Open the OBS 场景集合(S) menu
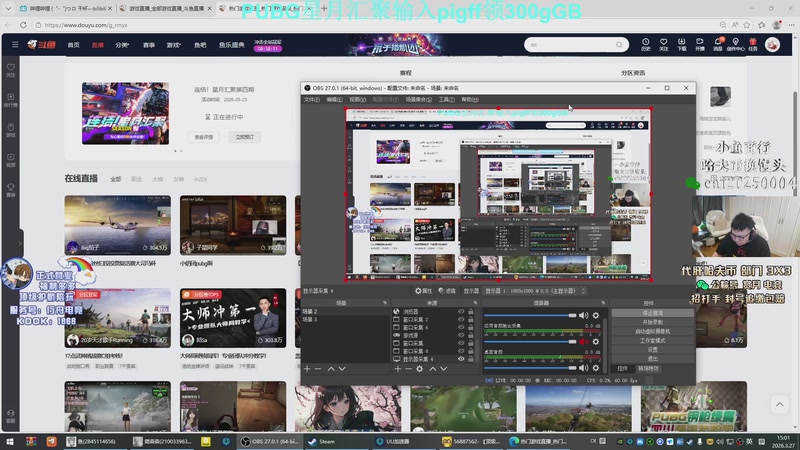This screenshot has height=450, width=800. pos(418,99)
